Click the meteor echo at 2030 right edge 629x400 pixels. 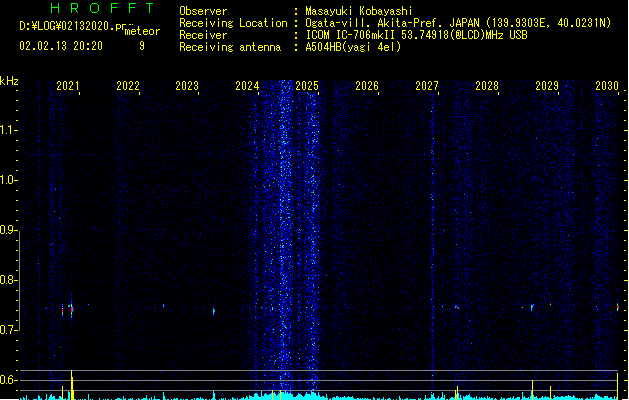[618, 307]
